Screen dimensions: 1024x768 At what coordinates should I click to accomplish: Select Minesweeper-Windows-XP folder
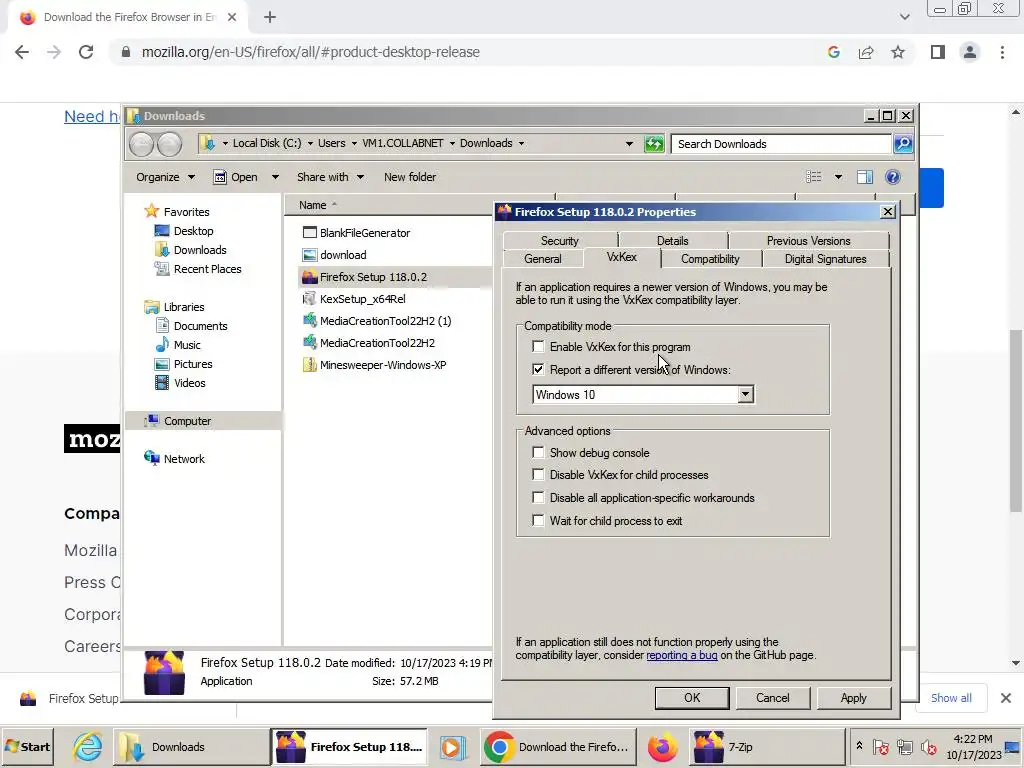pos(374,365)
